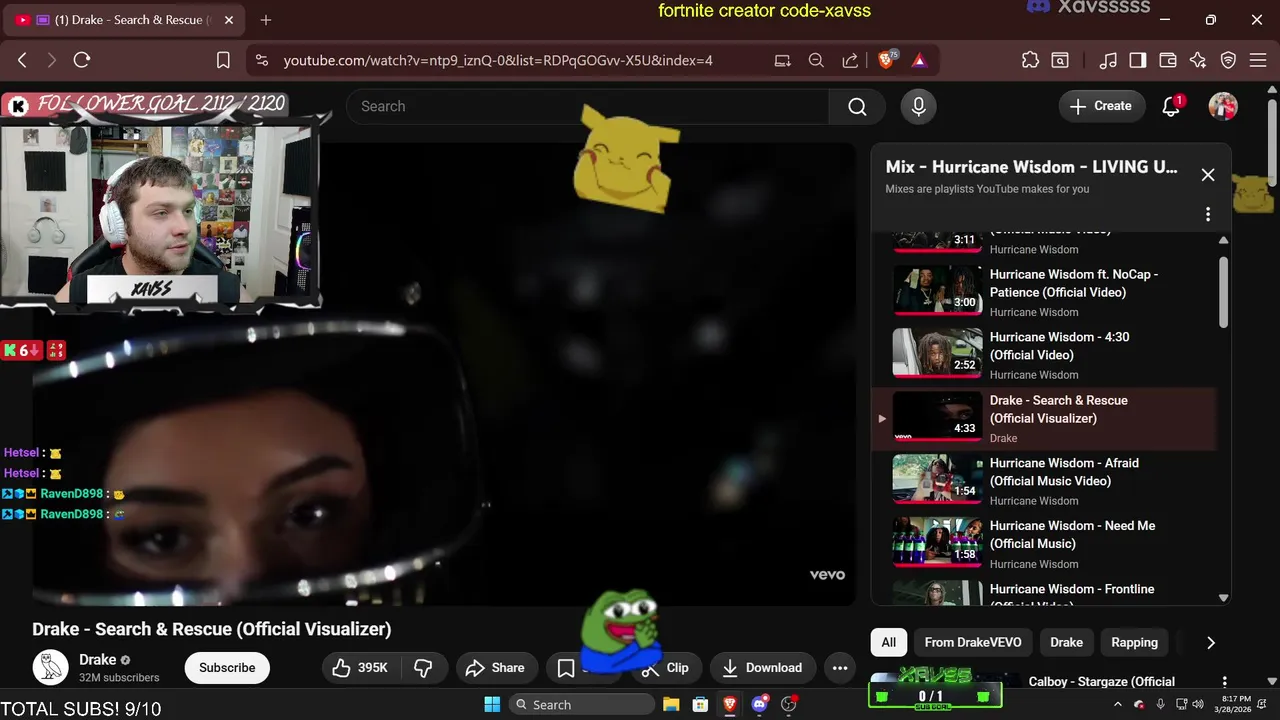Click the install app icon in address bar
Image resolution: width=1280 pixels, height=720 pixels.
click(x=782, y=60)
